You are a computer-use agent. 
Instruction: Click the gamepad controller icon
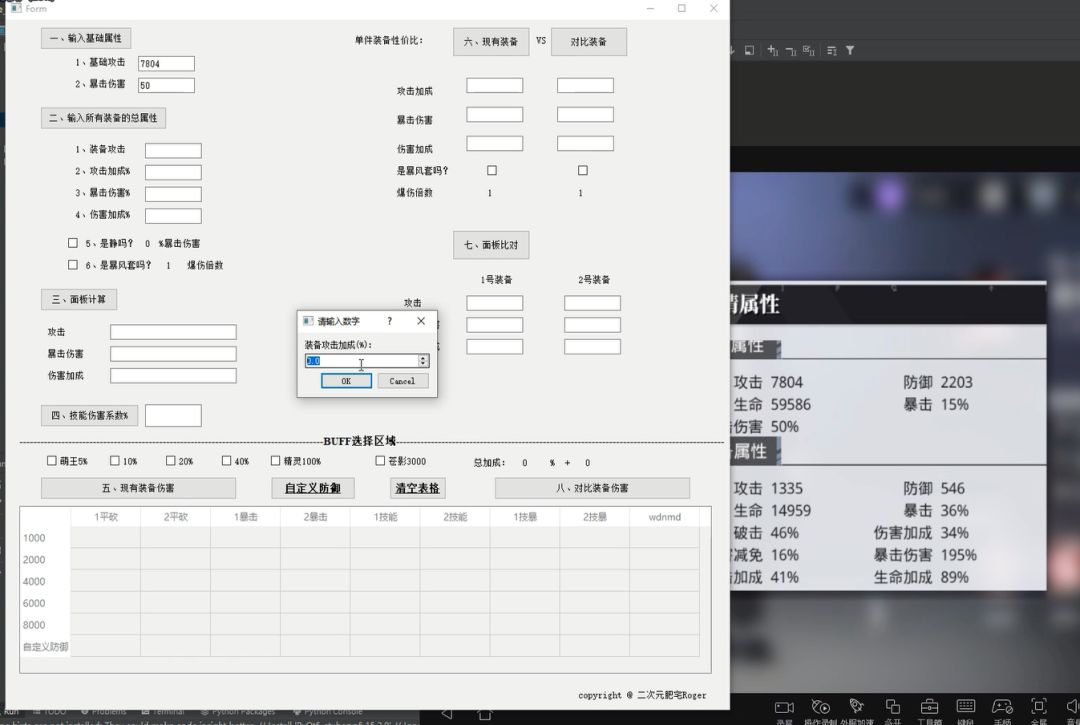[x=1002, y=706]
